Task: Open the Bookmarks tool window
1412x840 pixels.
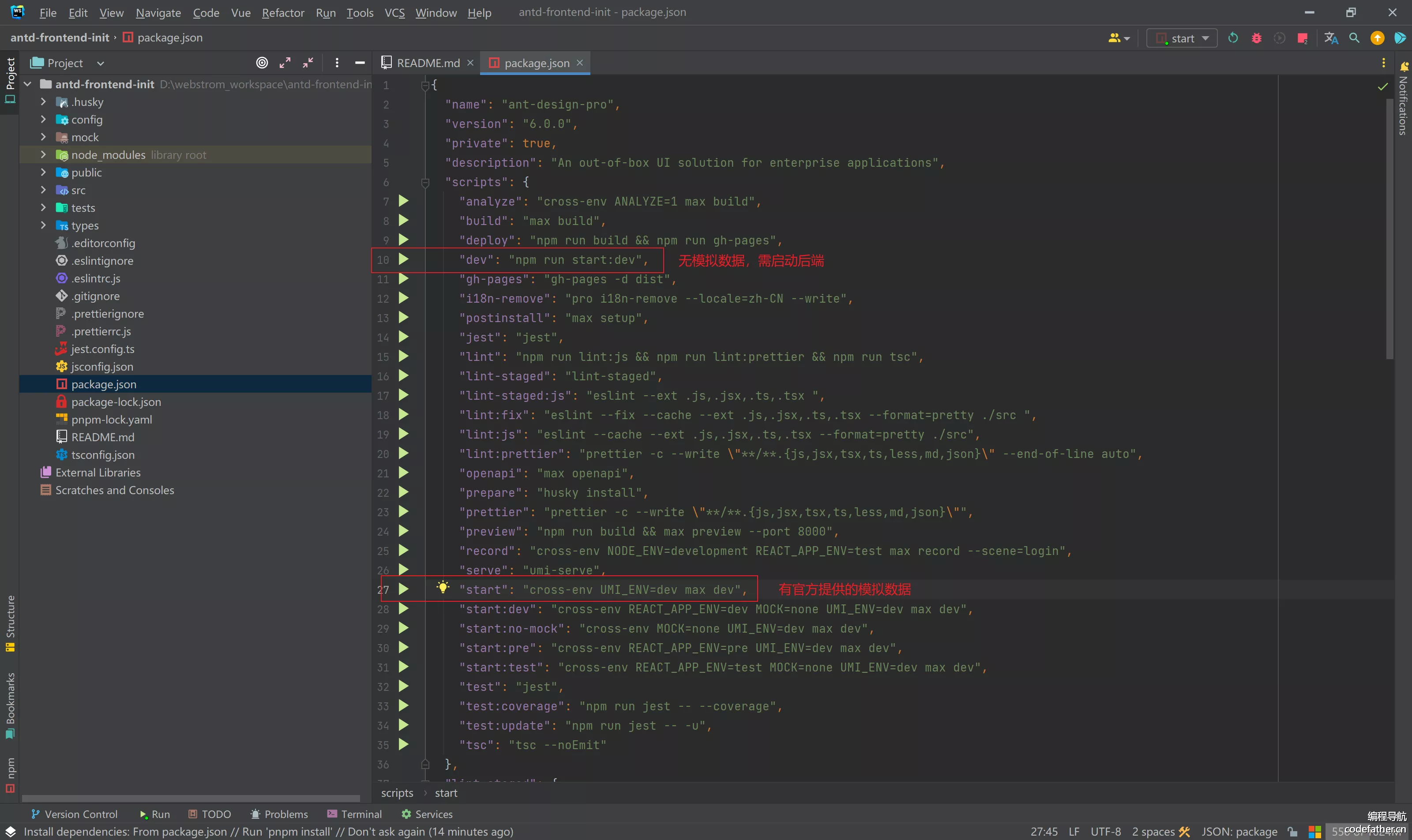Action: 10,705
